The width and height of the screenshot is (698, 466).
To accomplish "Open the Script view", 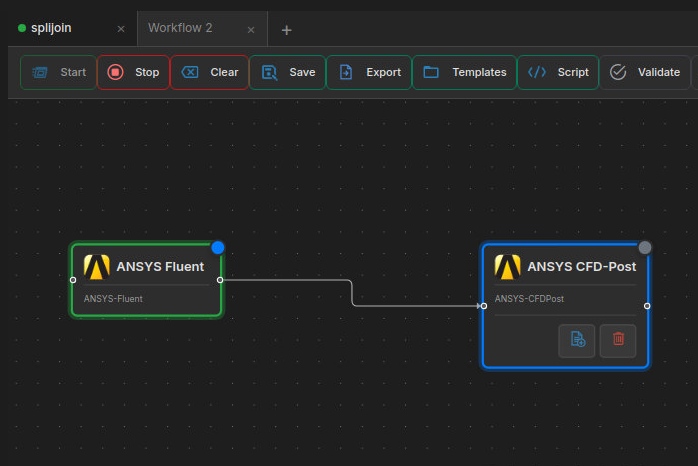I will 558,73.
